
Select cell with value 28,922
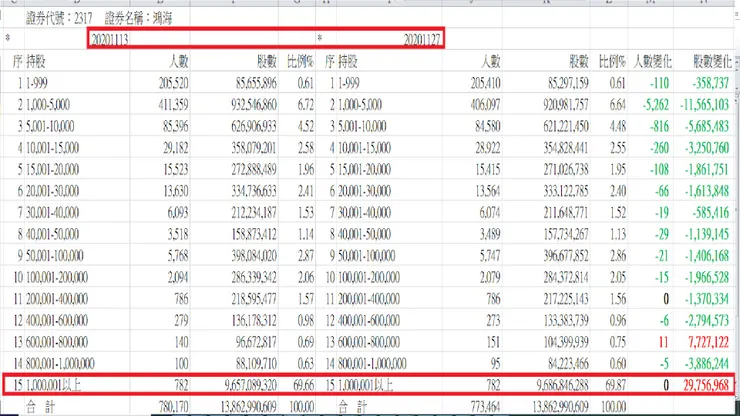(x=488, y=148)
